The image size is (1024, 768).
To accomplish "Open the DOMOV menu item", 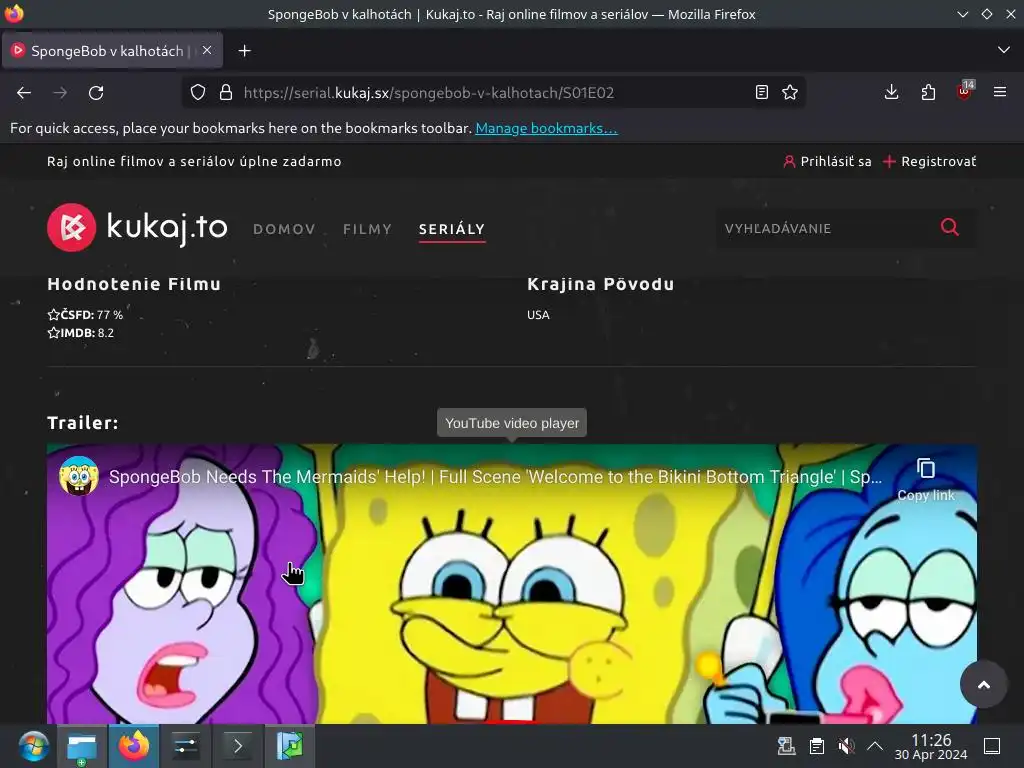I will coord(284,229).
